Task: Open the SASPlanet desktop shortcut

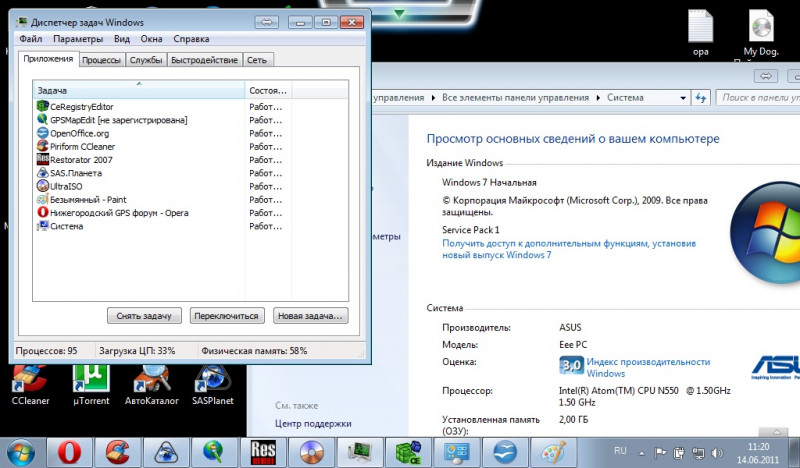Action: point(213,385)
